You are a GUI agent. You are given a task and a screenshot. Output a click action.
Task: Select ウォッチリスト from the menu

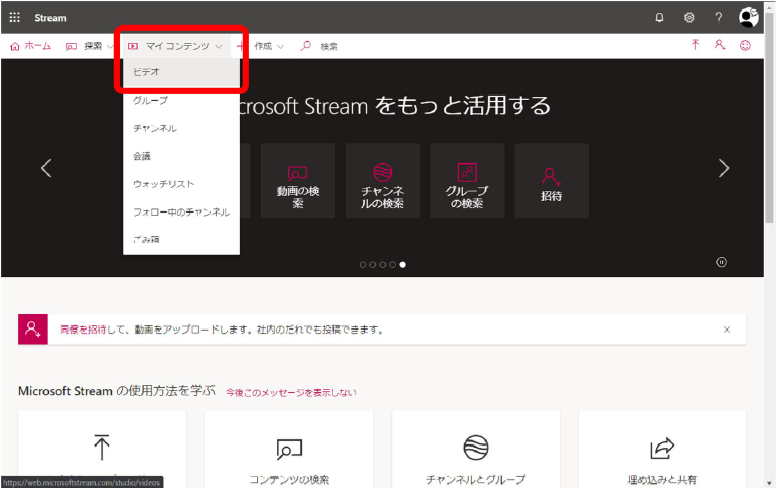click(x=181, y=184)
